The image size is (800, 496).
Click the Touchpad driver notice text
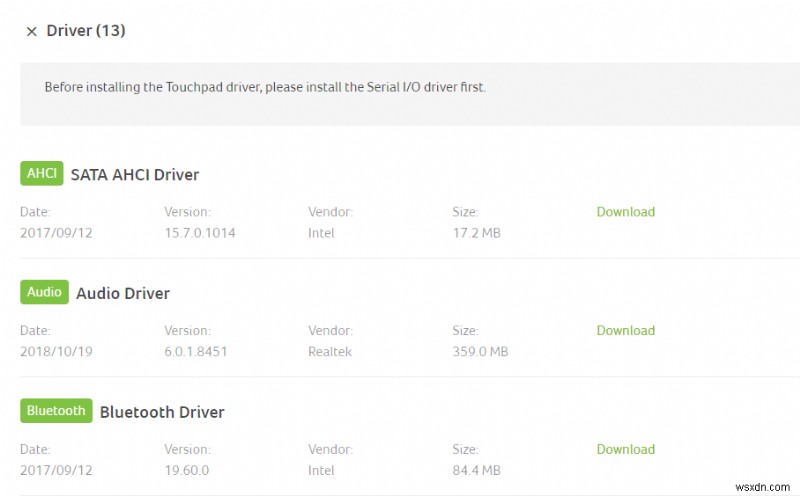[x=265, y=87]
